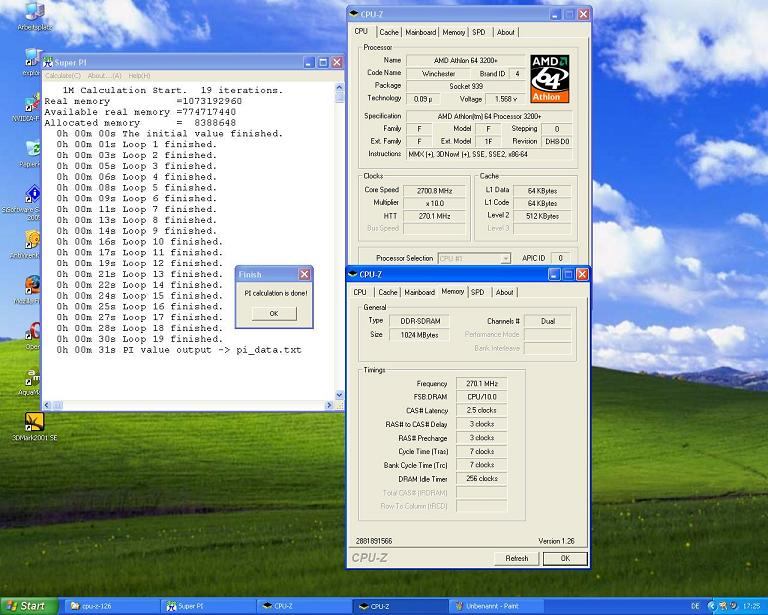Image resolution: width=768 pixels, height=615 pixels.
Task: Open the Calculate(C) menu in Super PI
Action: coord(63,75)
